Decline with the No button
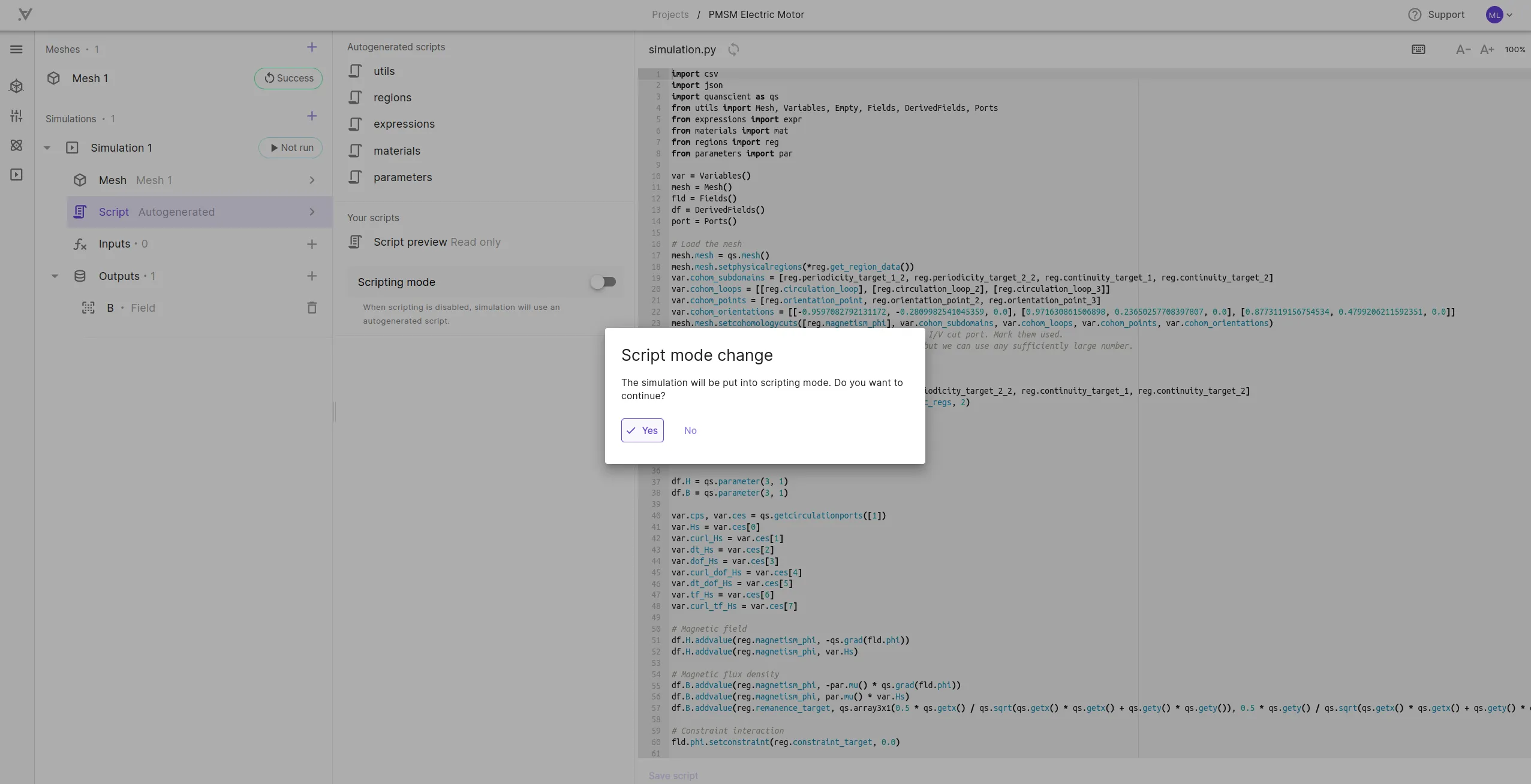Image resolution: width=1531 pixels, height=784 pixels. 690,430
